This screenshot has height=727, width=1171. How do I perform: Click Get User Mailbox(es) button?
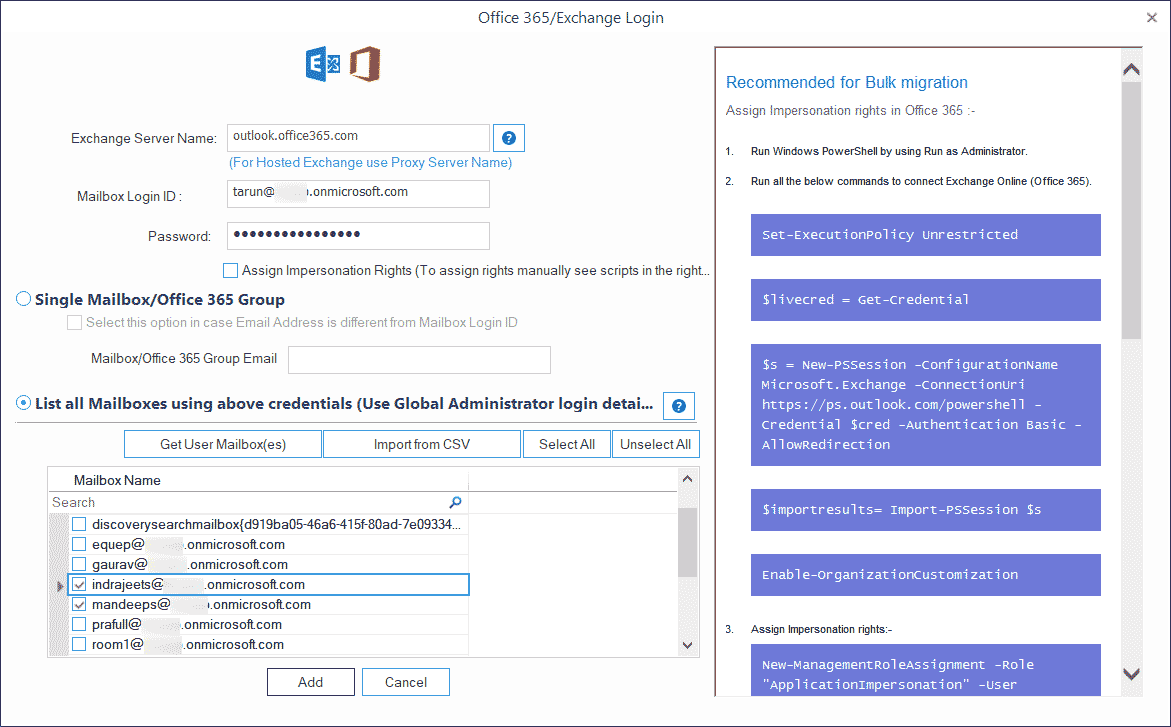(223, 444)
